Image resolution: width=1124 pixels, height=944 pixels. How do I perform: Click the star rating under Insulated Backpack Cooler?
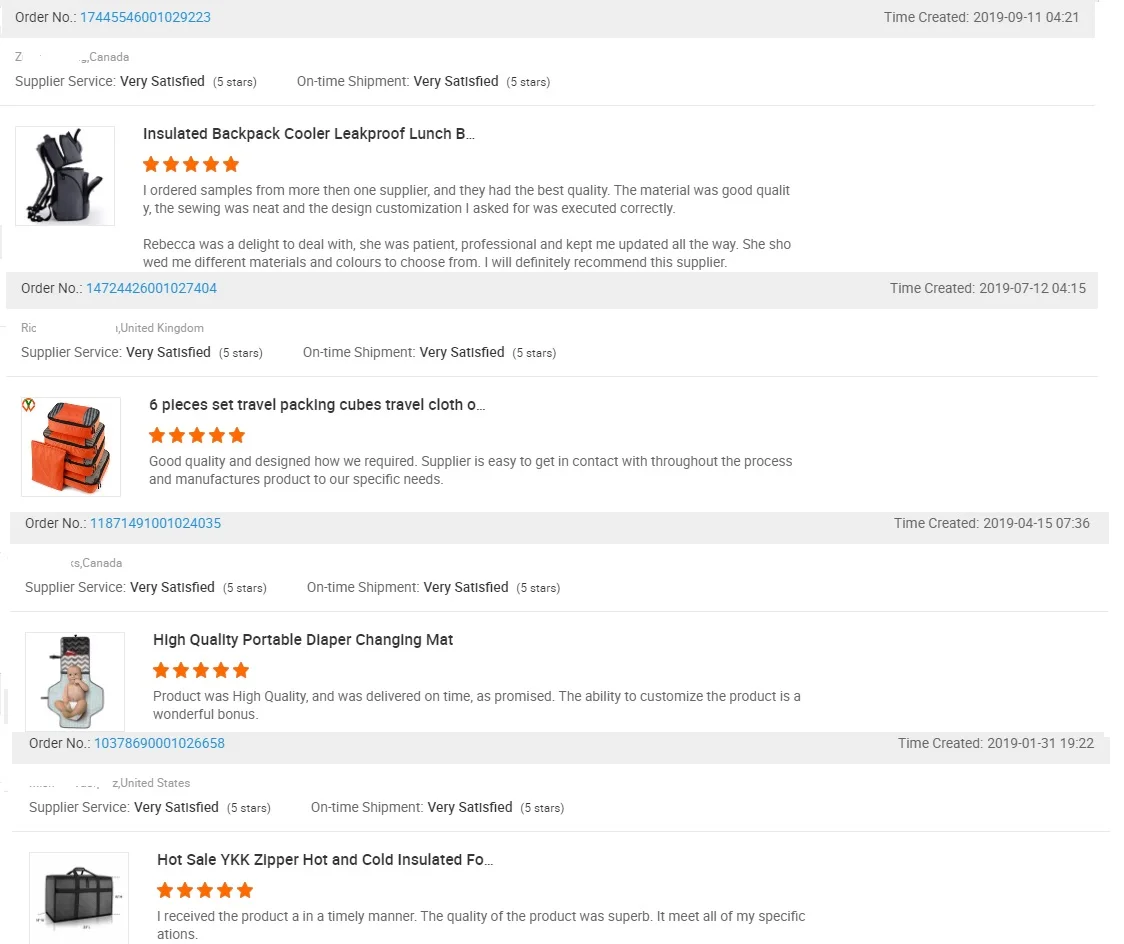coord(191,165)
